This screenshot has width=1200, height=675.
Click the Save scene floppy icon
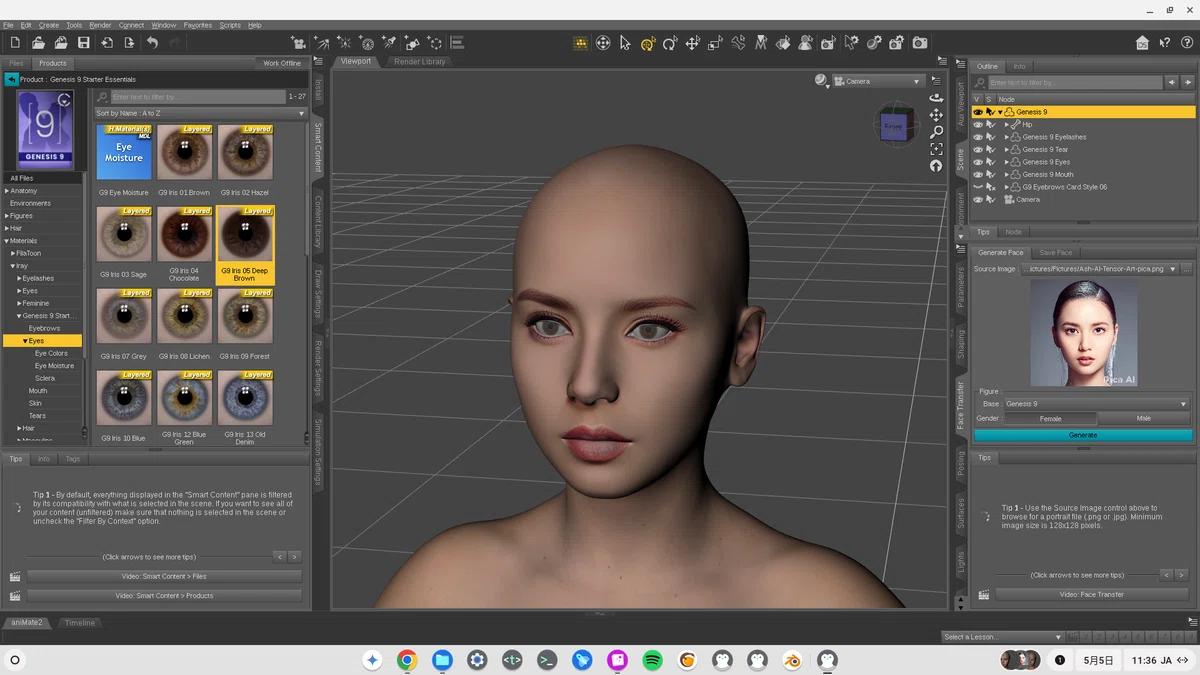[x=84, y=43]
